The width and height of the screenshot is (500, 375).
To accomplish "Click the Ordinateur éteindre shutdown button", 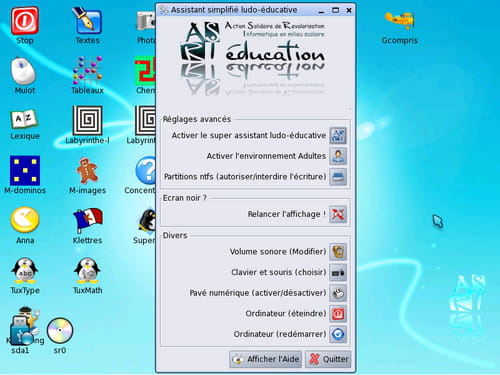I will pyautogui.click(x=338, y=314).
